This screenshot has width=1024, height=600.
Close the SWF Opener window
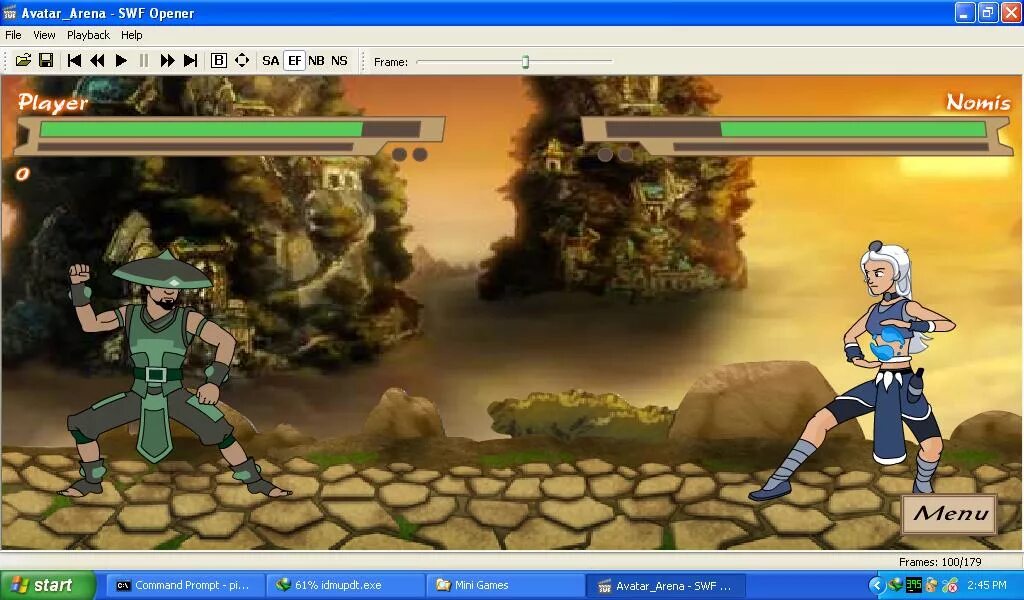click(x=1011, y=12)
